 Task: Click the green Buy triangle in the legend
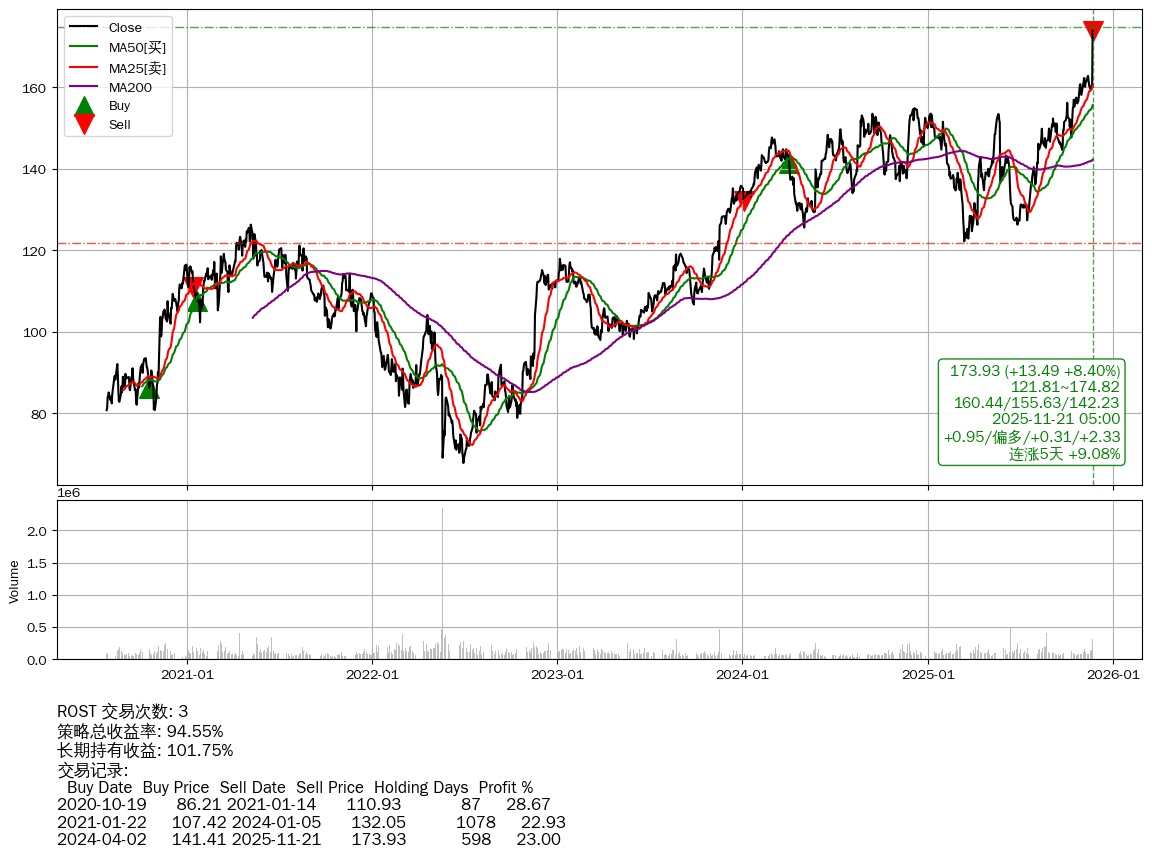tap(85, 106)
